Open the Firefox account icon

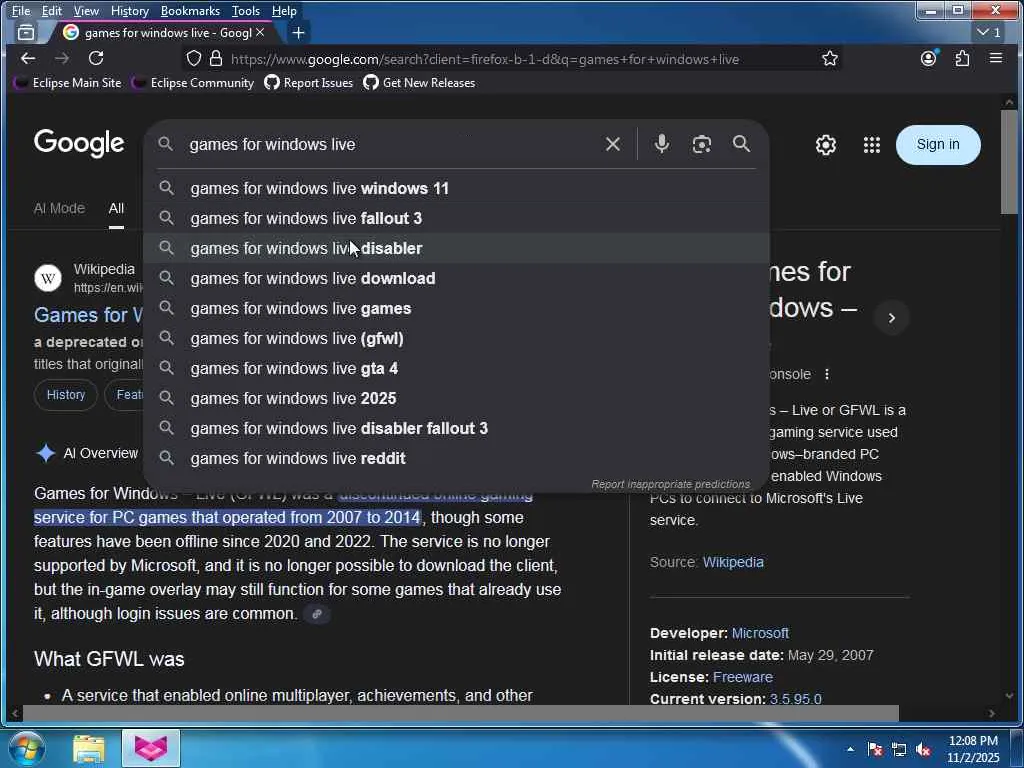(x=928, y=59)
